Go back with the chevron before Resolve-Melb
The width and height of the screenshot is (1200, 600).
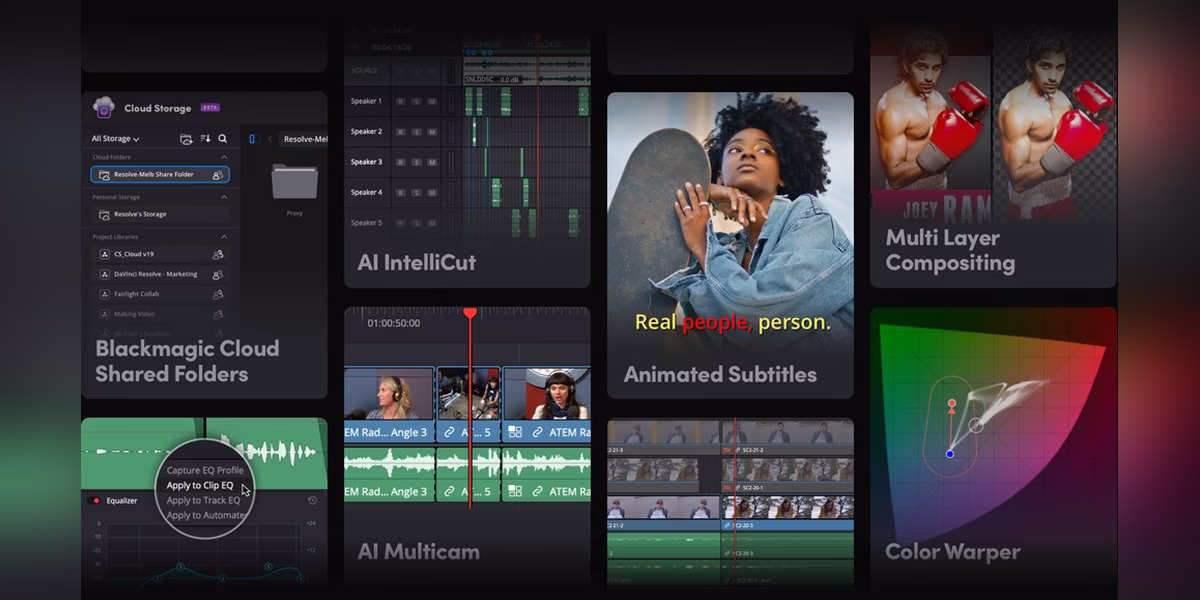(270, 139)
